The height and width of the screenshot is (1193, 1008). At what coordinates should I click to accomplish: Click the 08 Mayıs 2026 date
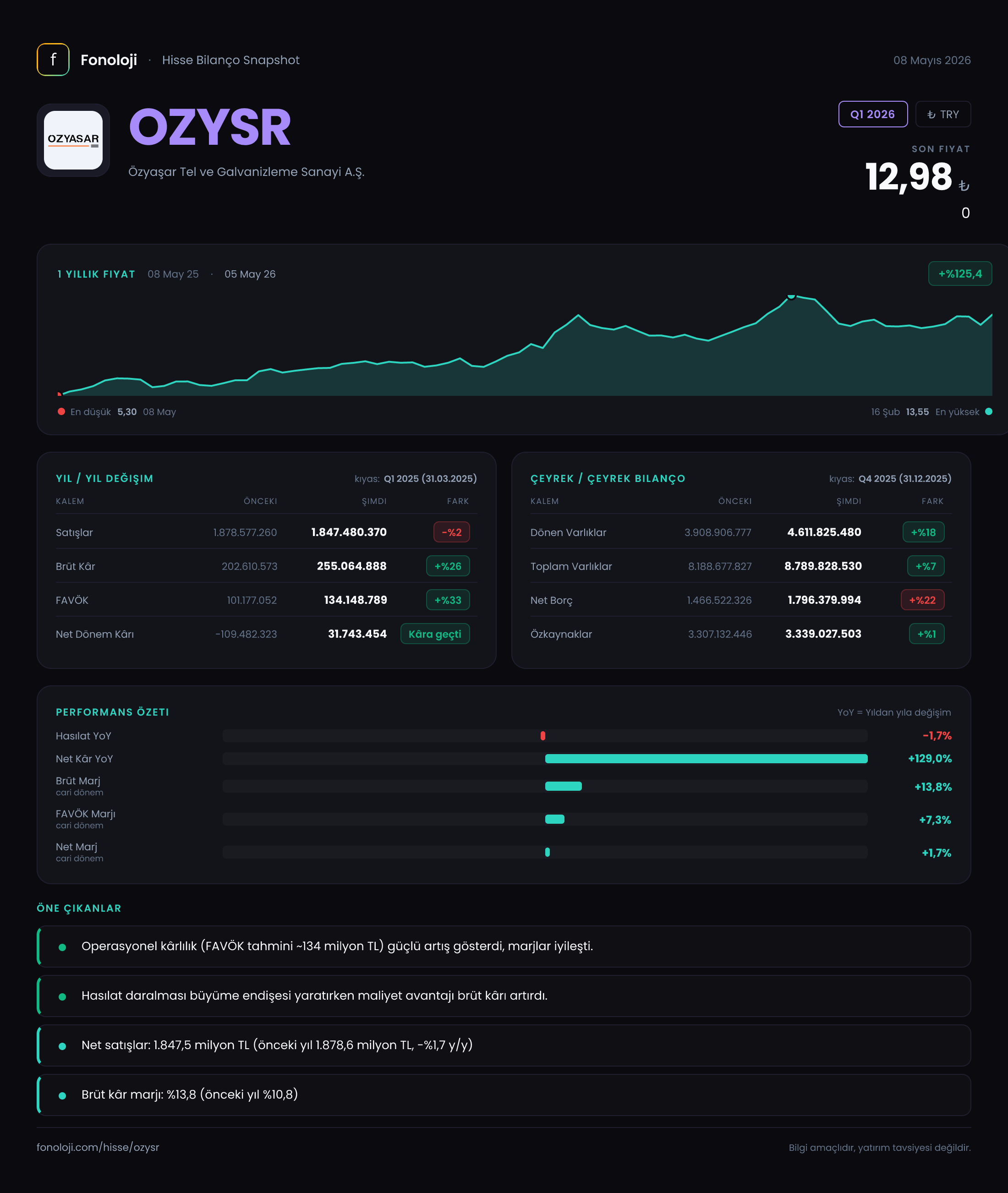click(x=932, y=60)
